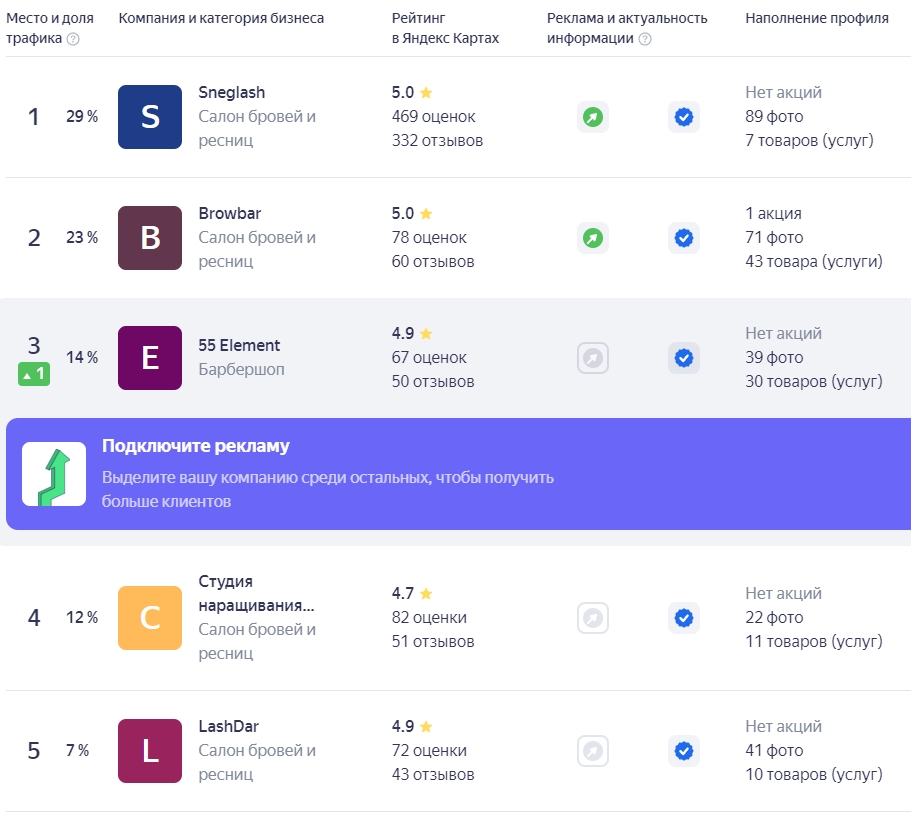Image resolution: width=911 pixels, height=816 pixels.
Task: Open the Browbar 'B' logo thumbnail
Action: point(150,238)
